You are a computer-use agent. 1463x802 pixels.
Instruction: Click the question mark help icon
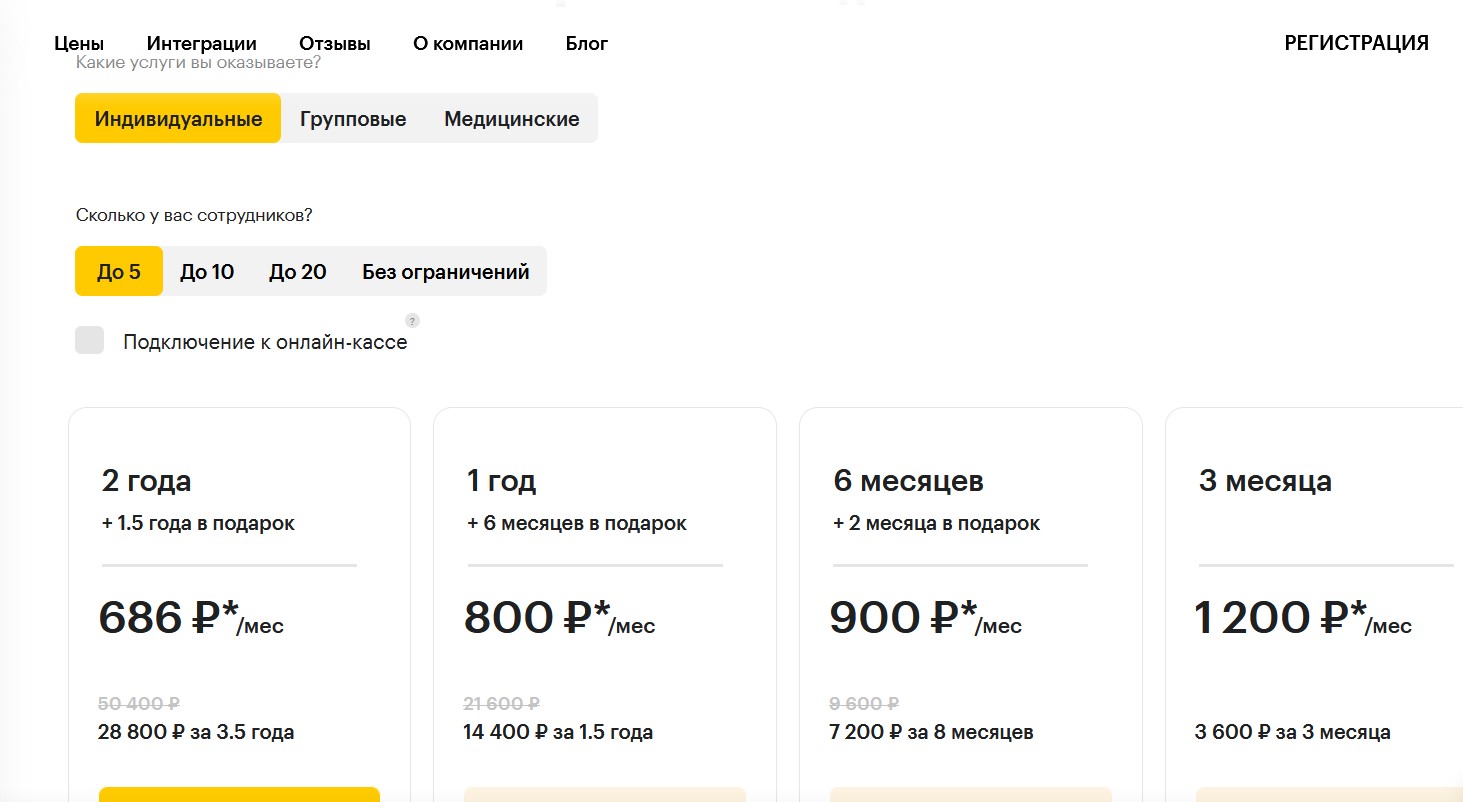(412, 321)
